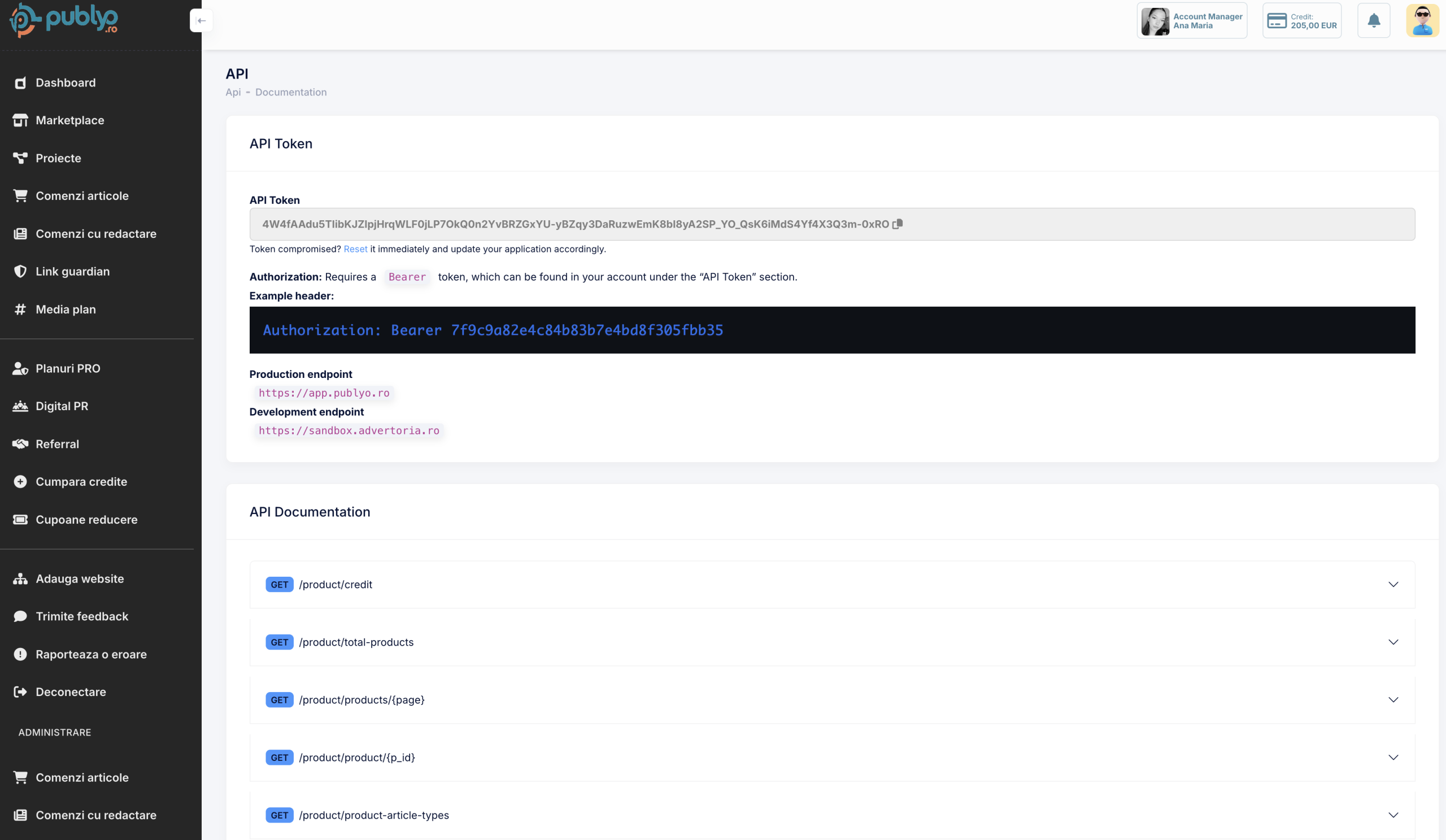Click the Deconectare logout icon
The width and height of the screenshot is (1446, 840).
(21, 691)
